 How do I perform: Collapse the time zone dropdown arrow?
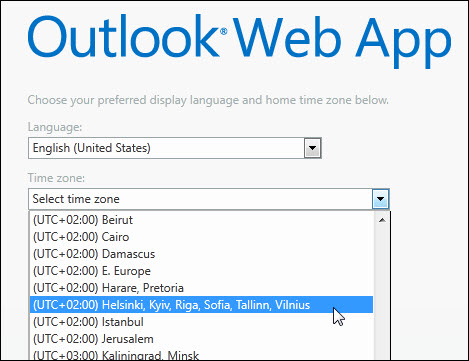pos(380,199)
